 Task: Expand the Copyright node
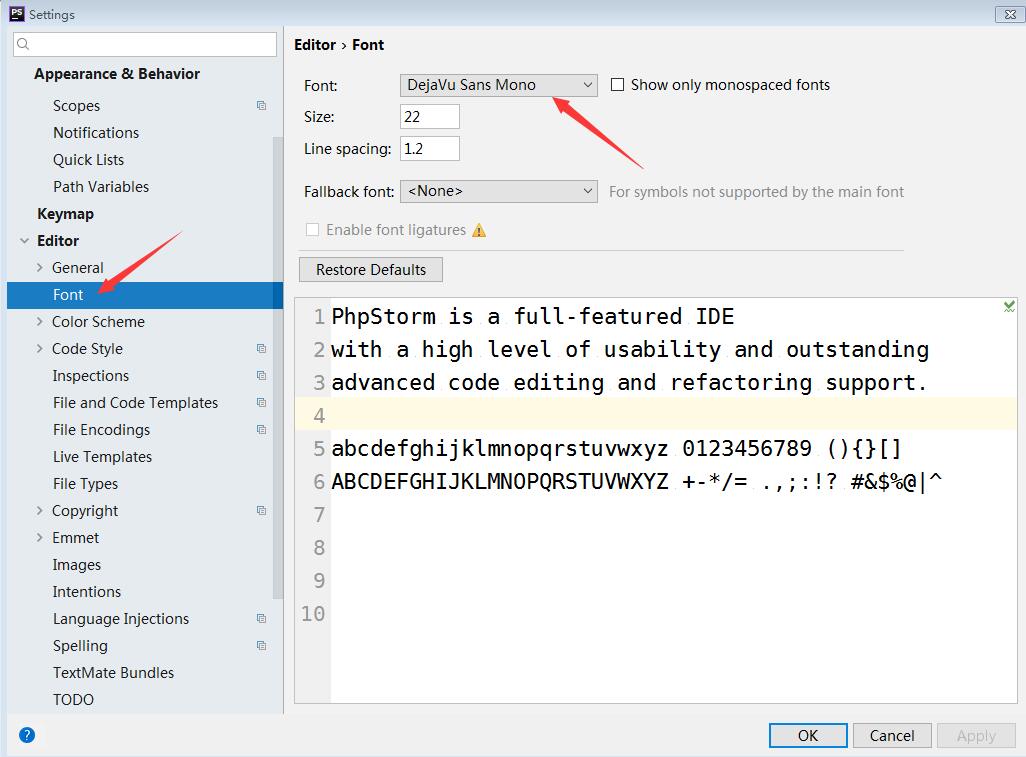[x=39, y=510]
